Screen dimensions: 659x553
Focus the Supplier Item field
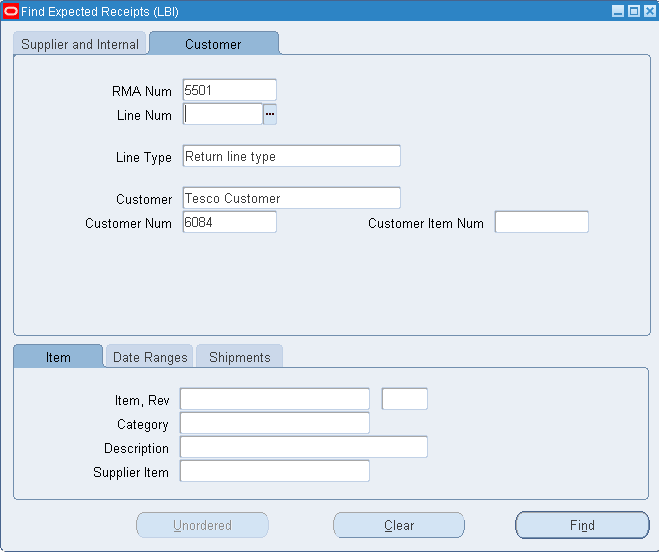[275, 471]
